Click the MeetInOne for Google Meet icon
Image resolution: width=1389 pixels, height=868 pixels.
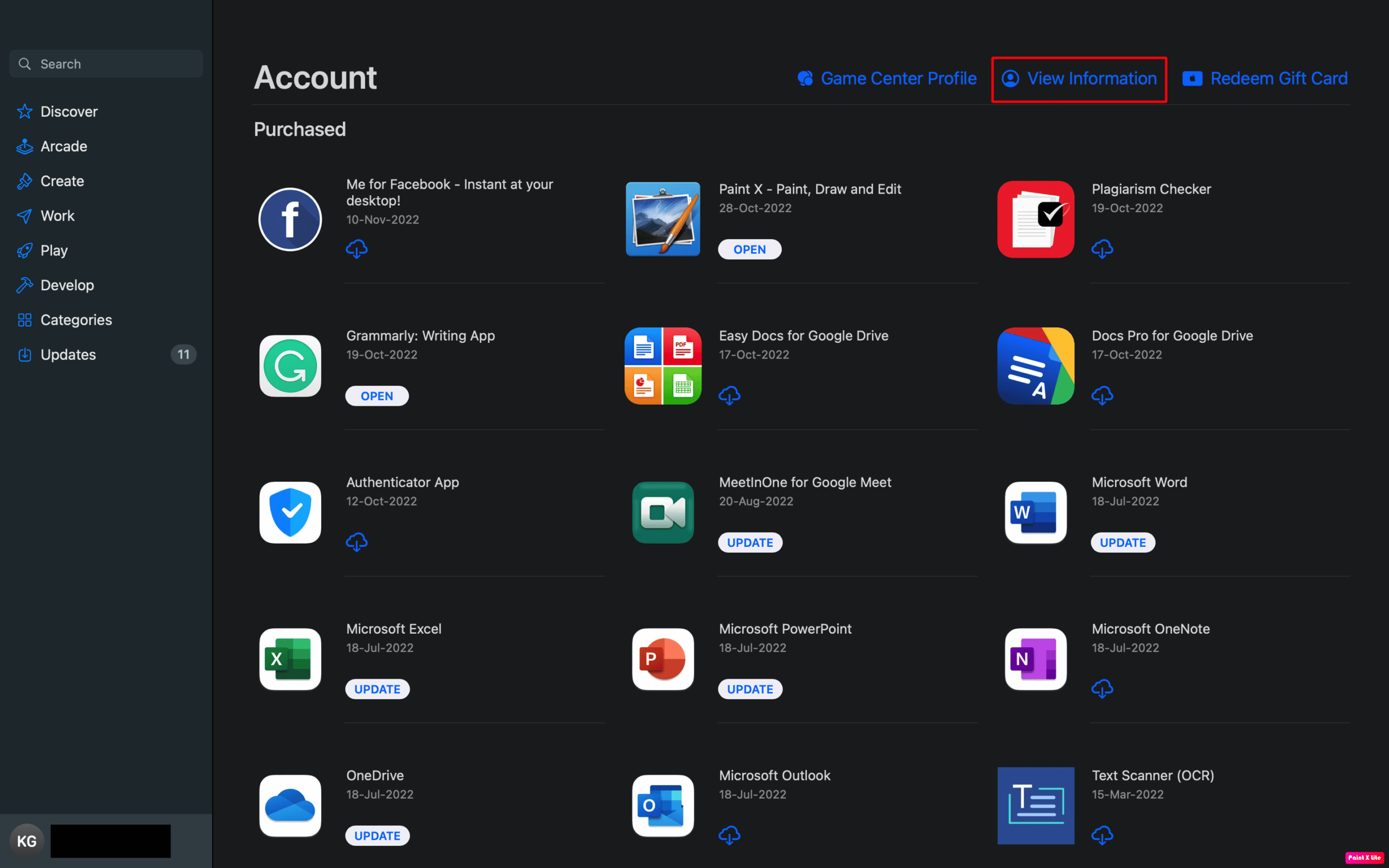663,512
